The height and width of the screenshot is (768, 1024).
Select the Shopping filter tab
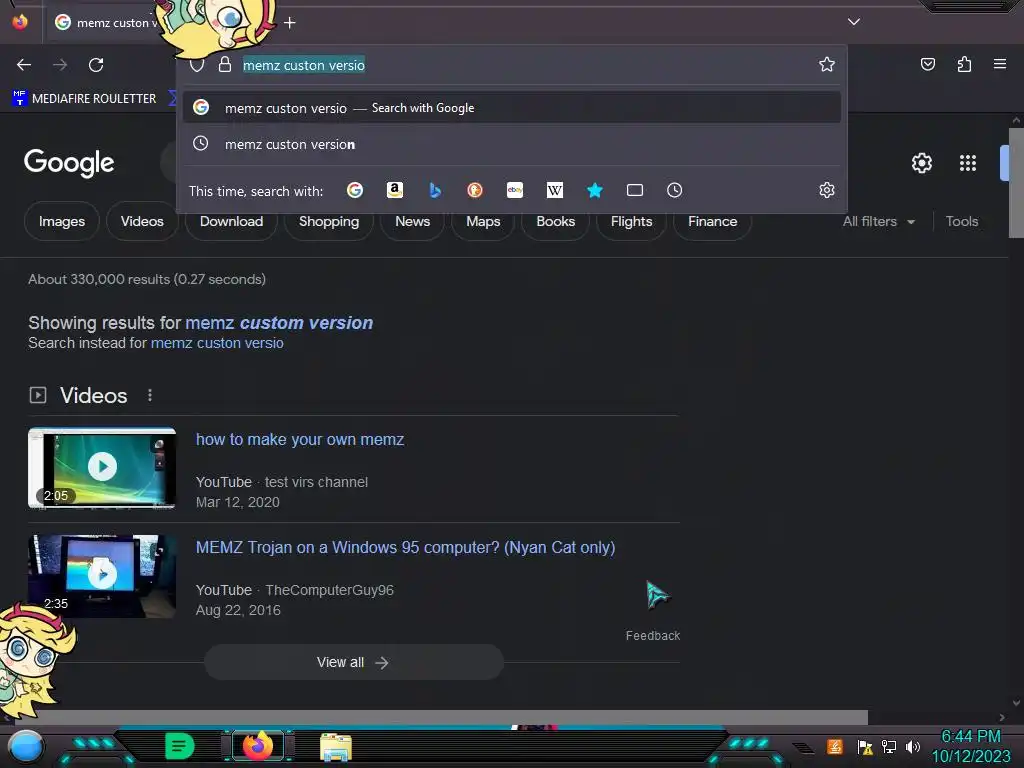(x=329, y=221)
